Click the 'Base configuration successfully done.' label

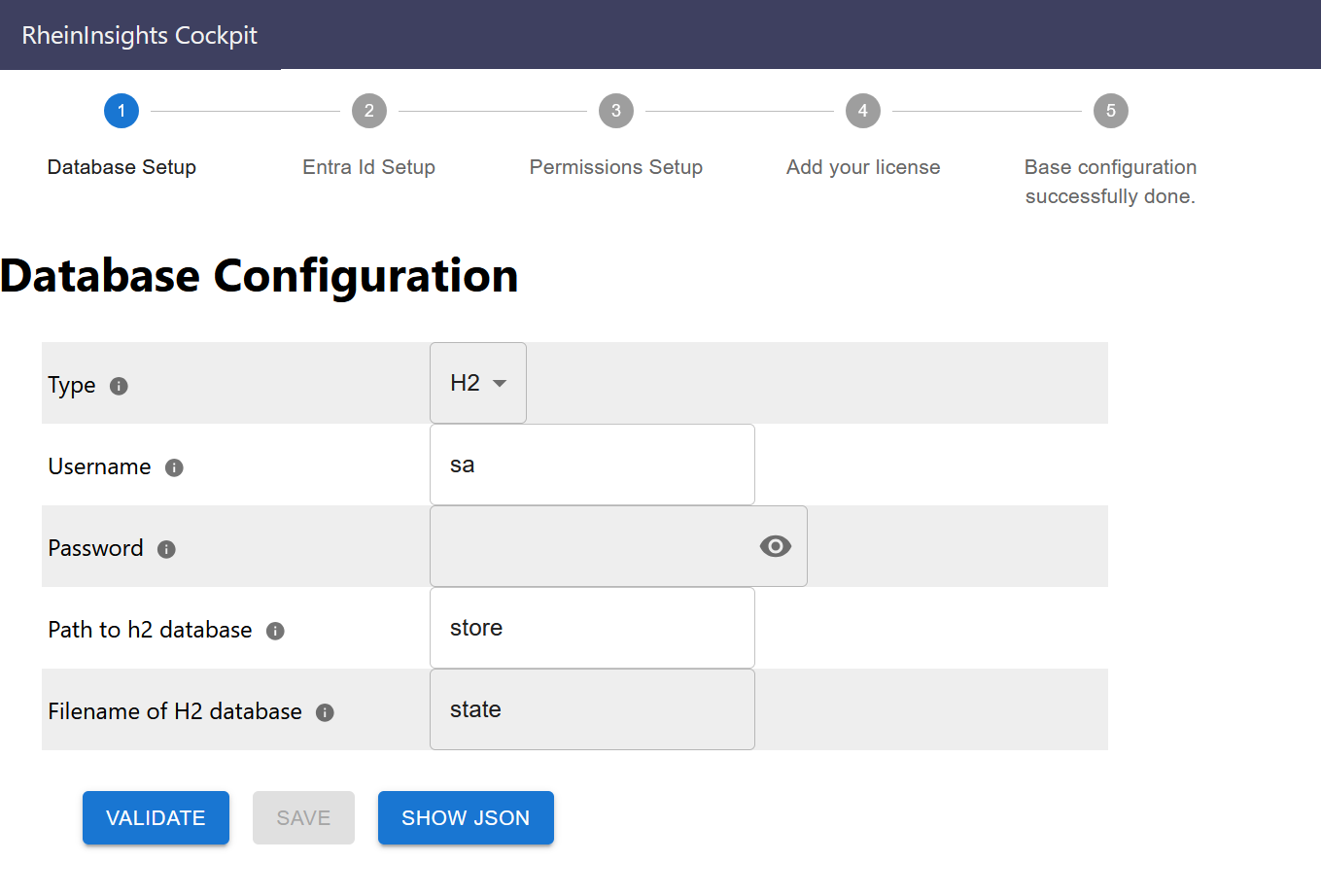tap(1110, 182)
